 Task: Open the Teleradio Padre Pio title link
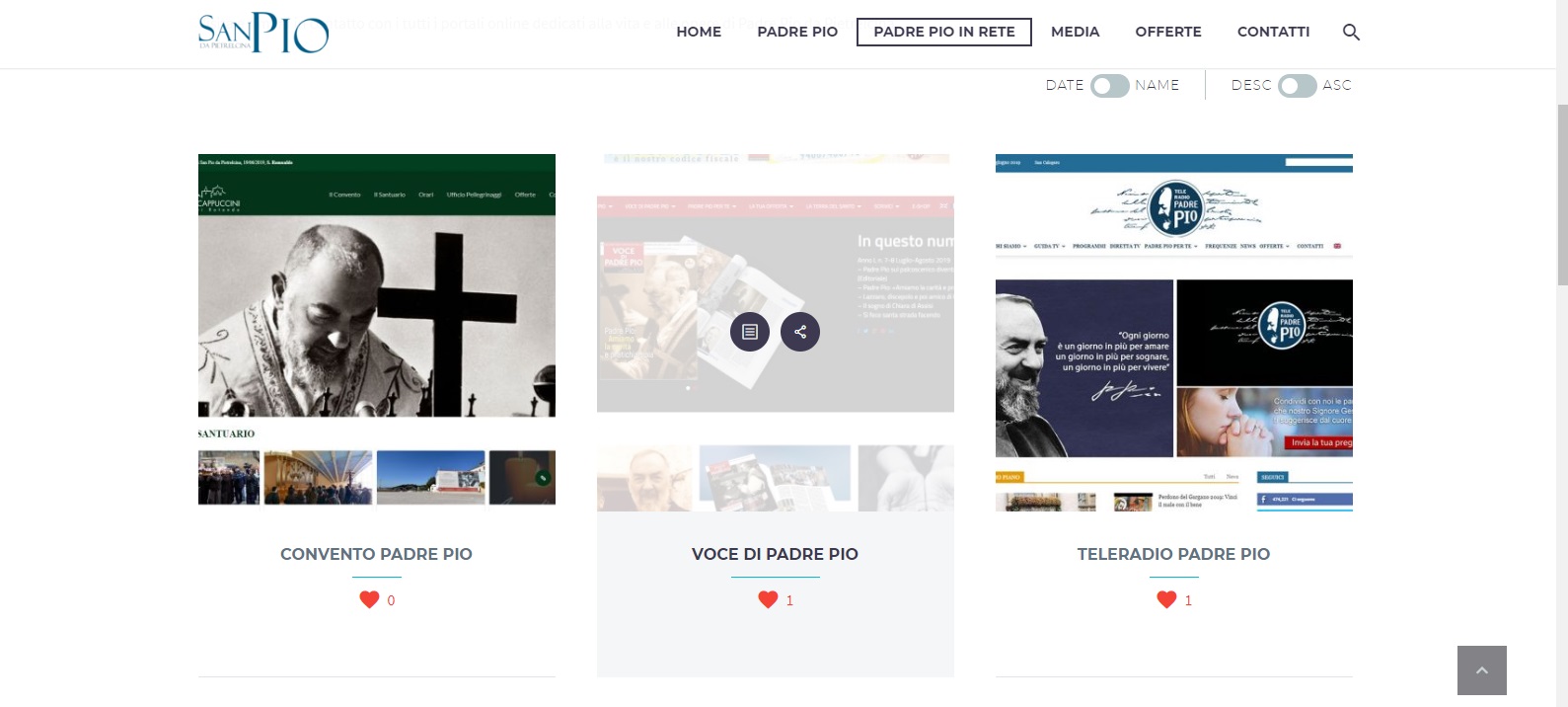(x=1173, y=554)
